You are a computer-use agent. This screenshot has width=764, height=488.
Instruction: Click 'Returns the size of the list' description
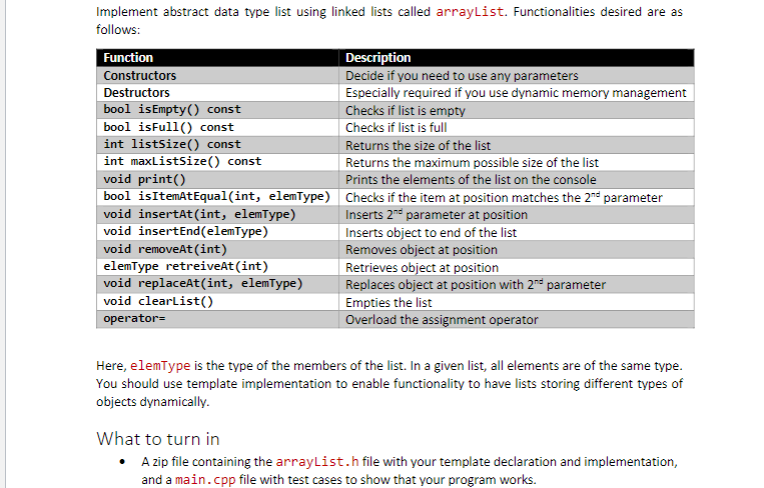418,146
